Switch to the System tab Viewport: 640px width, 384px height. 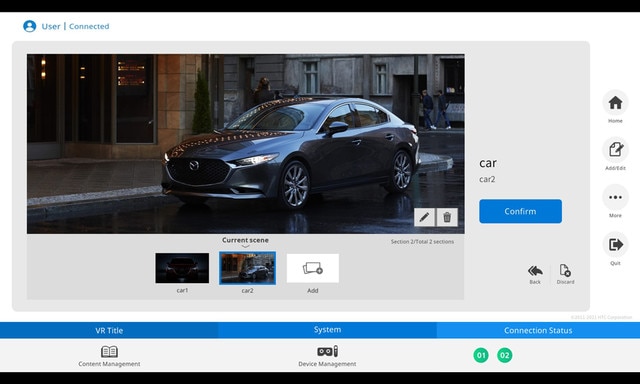[x=327, y=330]
